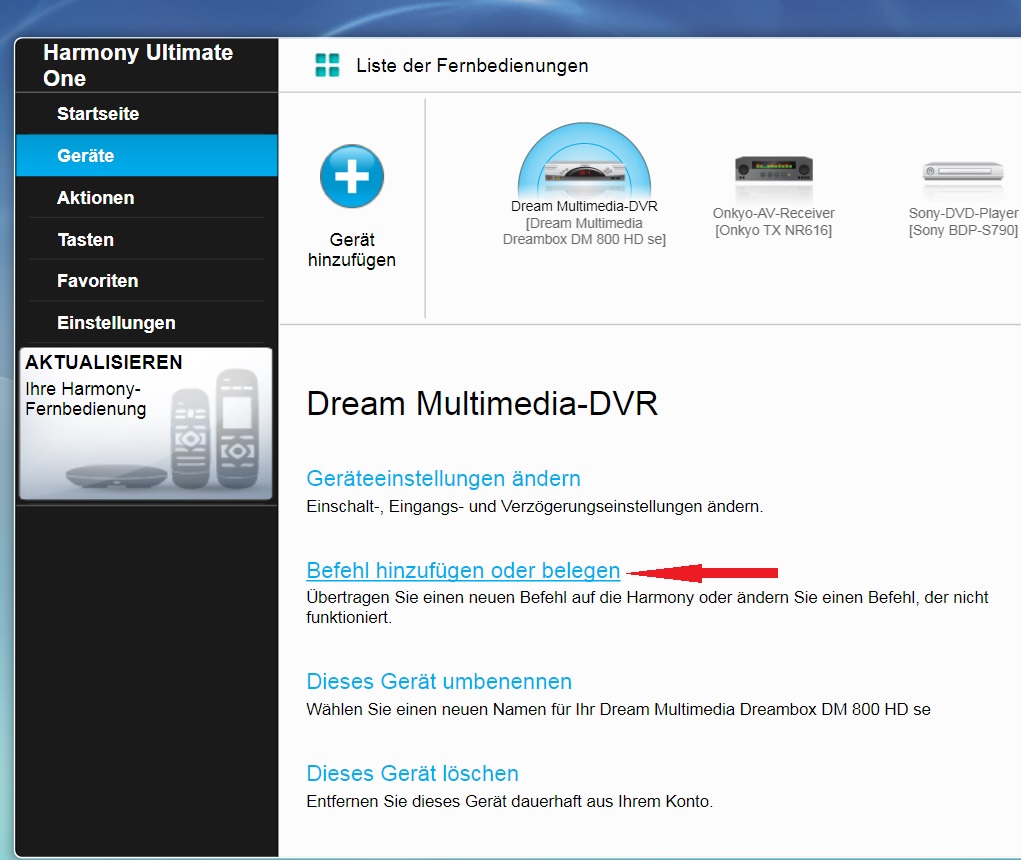Open the Geräteeinstellungen ändern link
Screen dimensions: 1021x860
(443, 478)
